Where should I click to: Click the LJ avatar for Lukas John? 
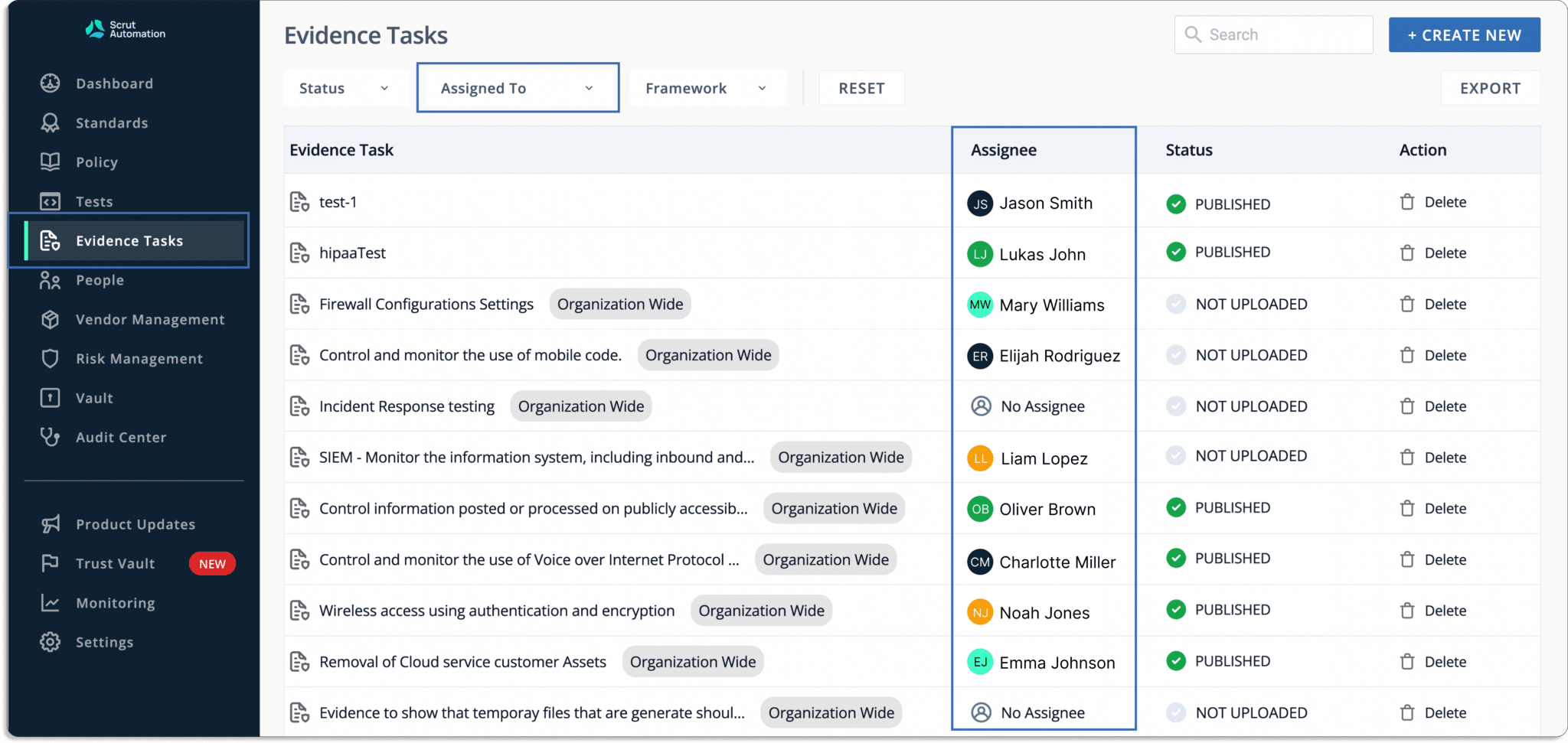pyautogui.click(x=980, y=254)
